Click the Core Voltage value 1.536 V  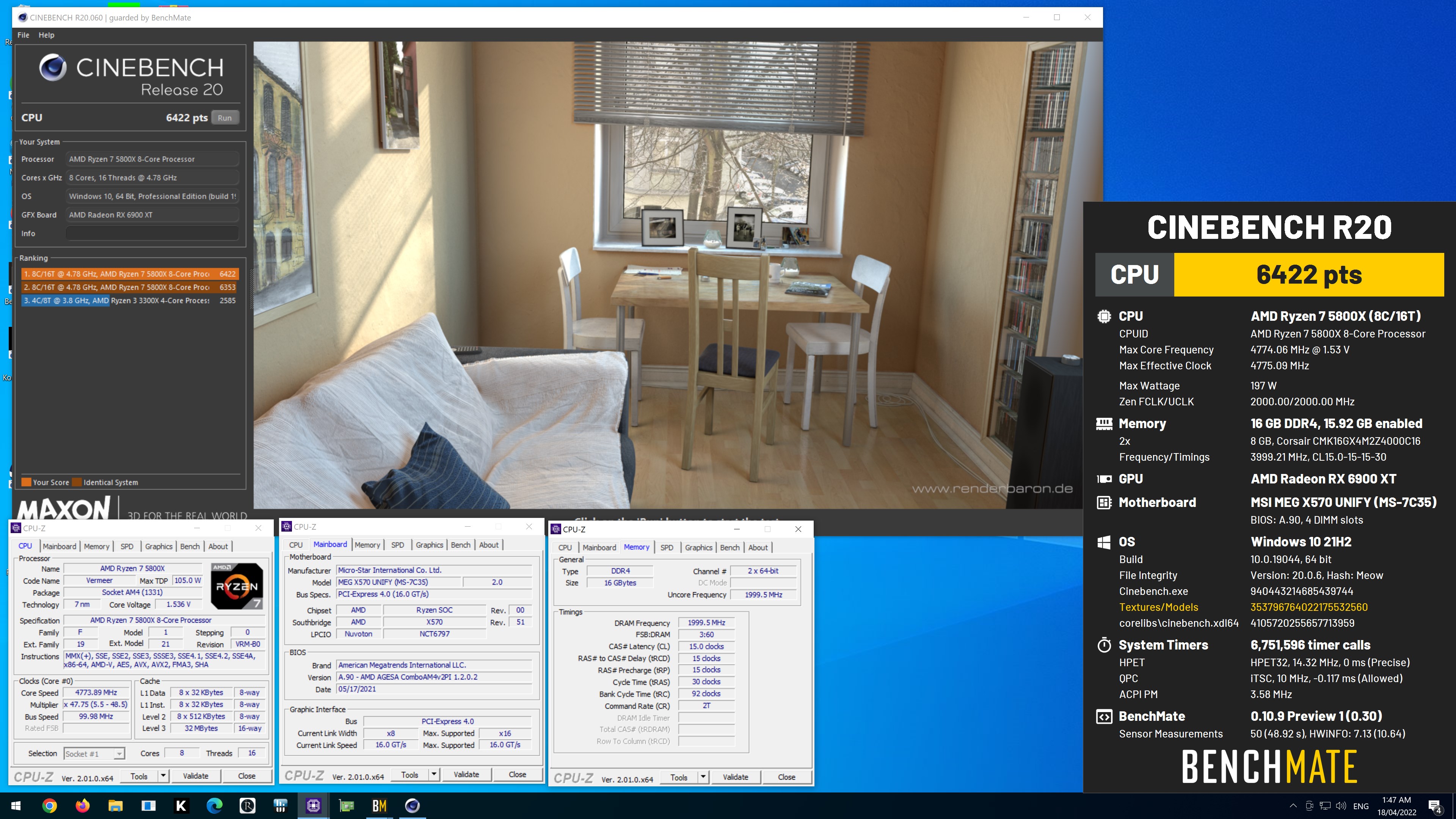[x=178, y=604]
